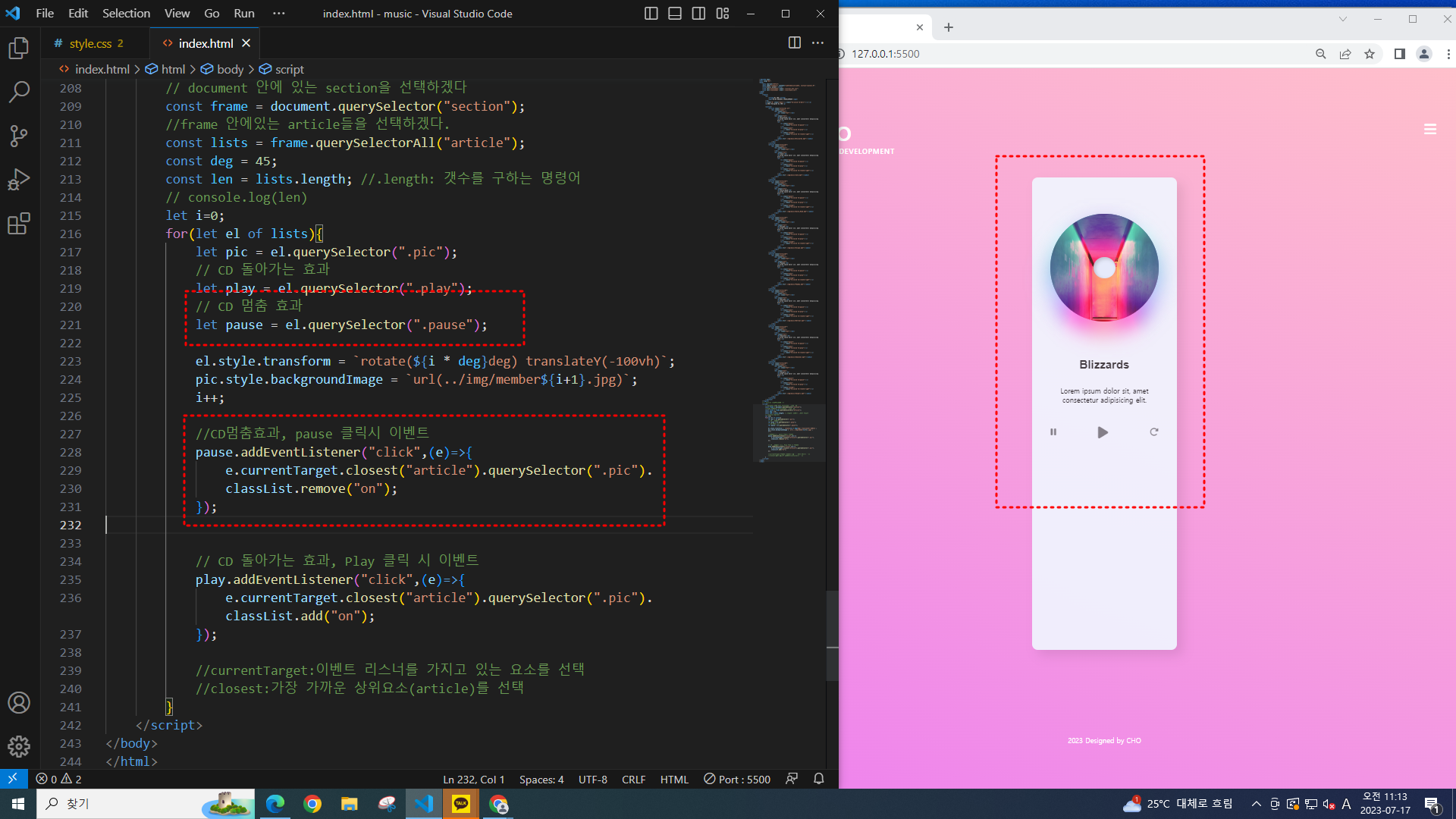Open the Extensions view

[19, 224]
